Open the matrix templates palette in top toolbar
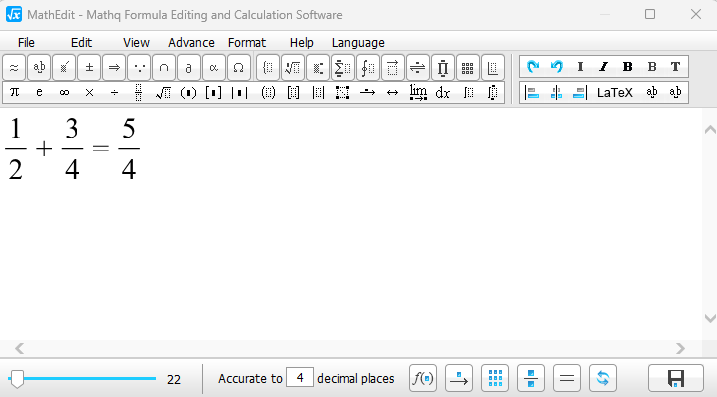 point(467,68)
